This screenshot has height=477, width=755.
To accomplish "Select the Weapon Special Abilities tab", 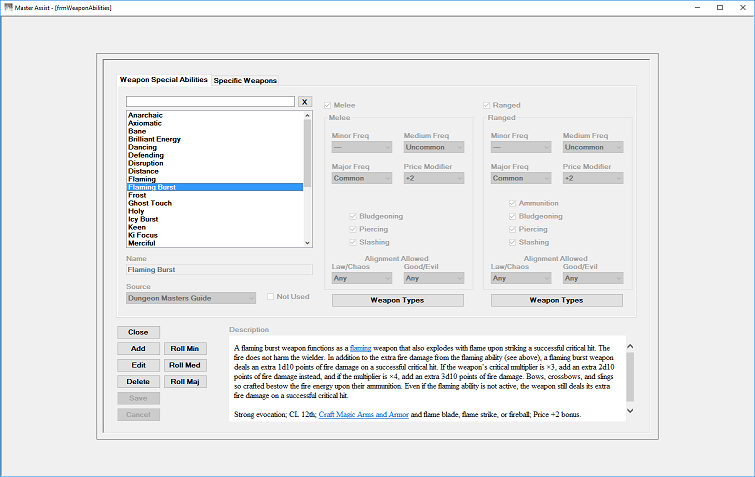I will tap(164, 79).
